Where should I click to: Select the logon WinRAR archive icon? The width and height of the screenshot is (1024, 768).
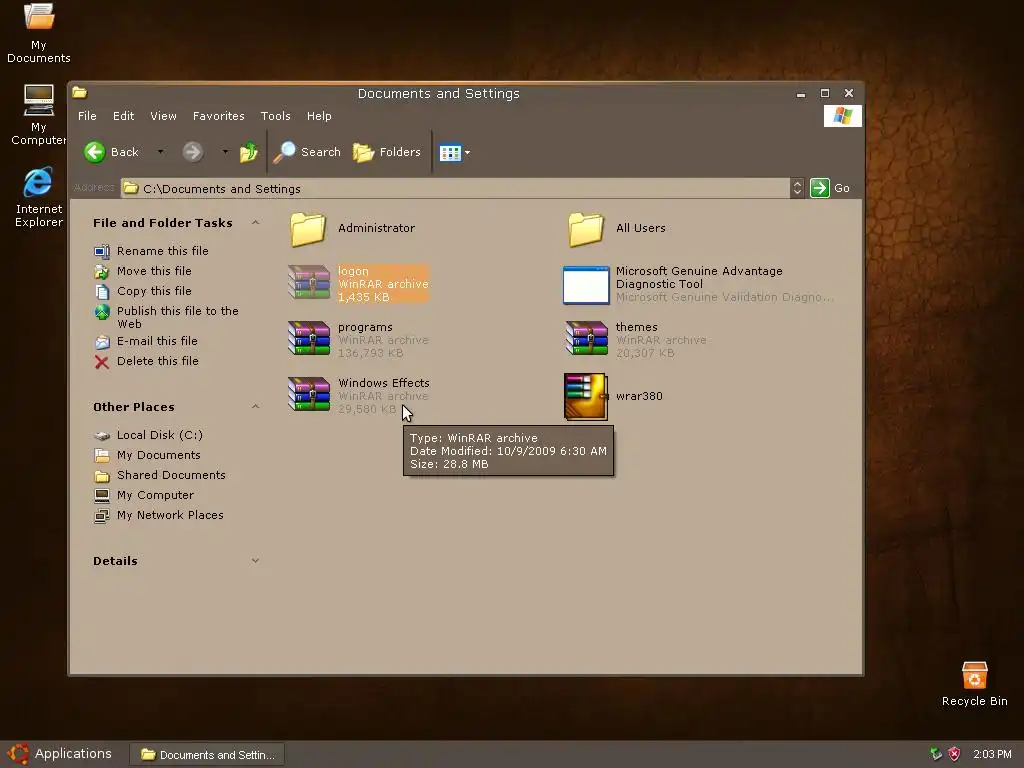(309, 283)
